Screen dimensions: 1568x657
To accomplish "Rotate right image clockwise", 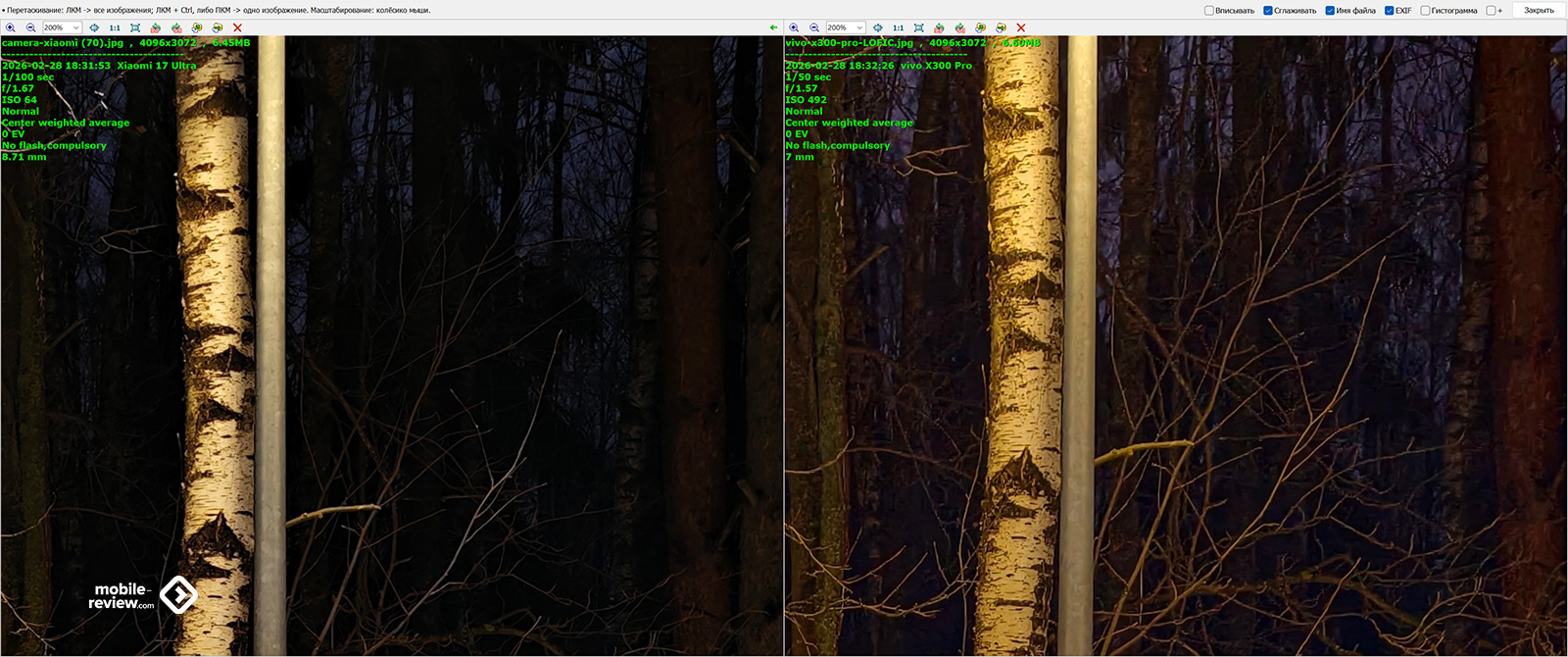I will (x=959, y=27).
